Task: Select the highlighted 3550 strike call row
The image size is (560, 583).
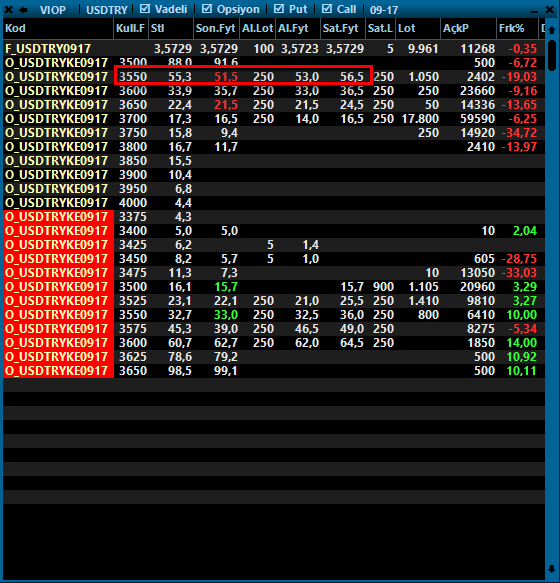Action: click(274, 77)
